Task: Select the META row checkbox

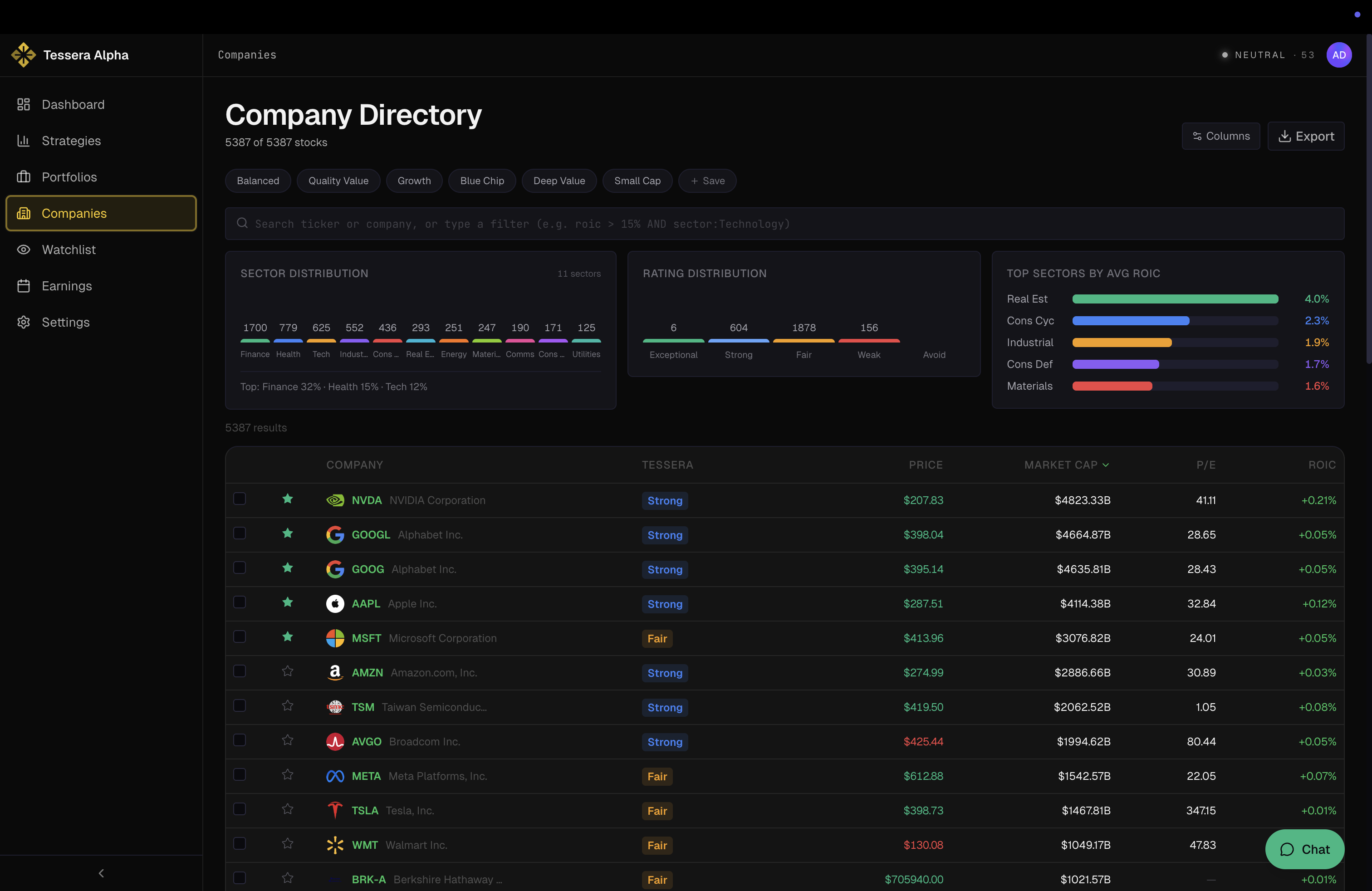Action: (x=239, y=774)
